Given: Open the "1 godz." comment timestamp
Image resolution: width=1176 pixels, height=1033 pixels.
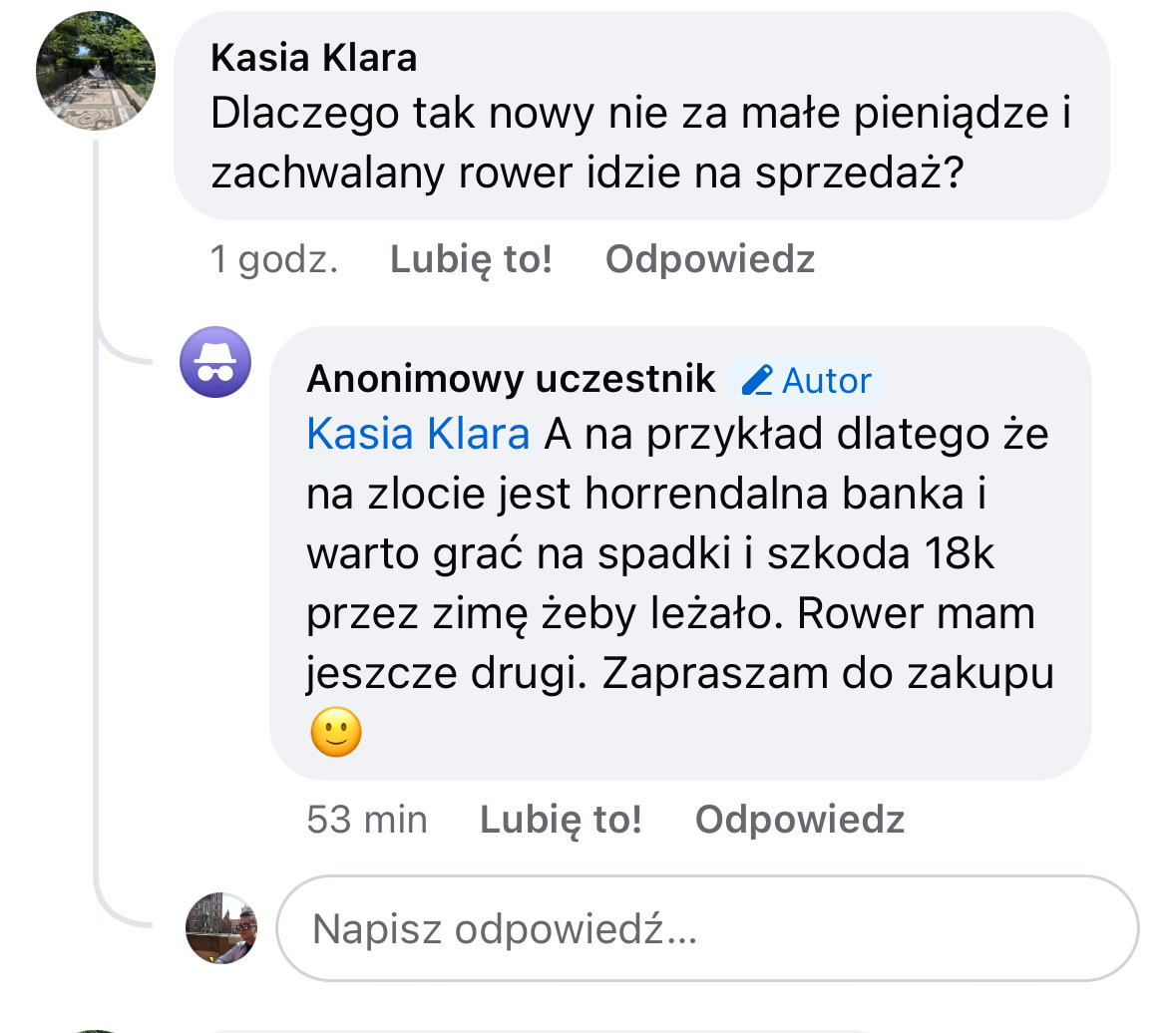Looking at the screenshot, I should 273,259.
